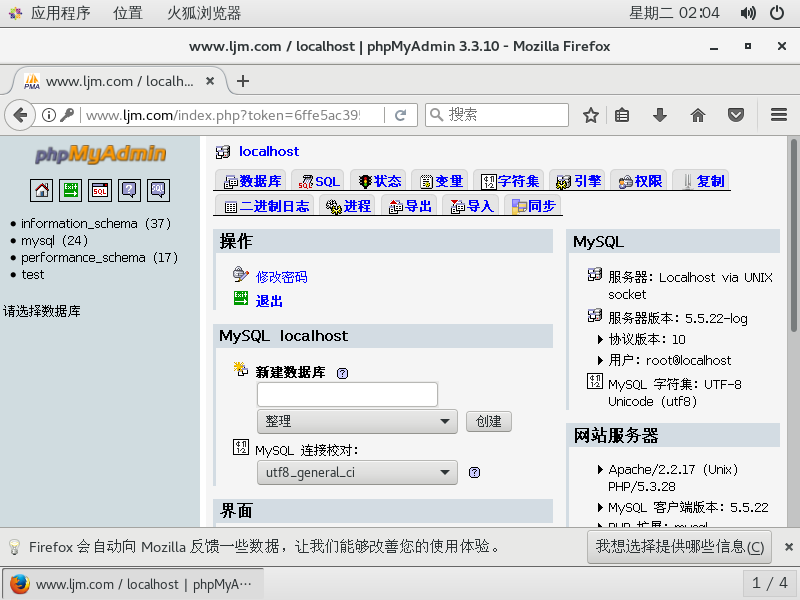The width and height of the screenshot is (800, 600).
Task: Open the SQL query window icon in sidebar
Action: click(x=100, y=190)
